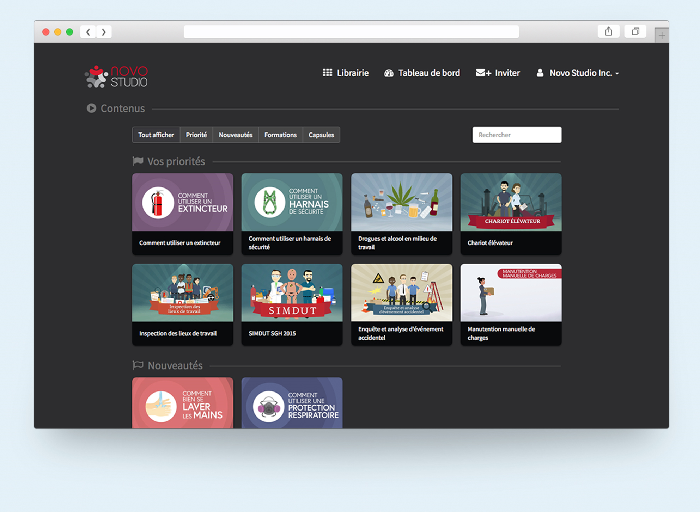Click the Nouveautés section heading
Image resolution: width=700 pixels, height=512 pixels.
pos(175,366)
